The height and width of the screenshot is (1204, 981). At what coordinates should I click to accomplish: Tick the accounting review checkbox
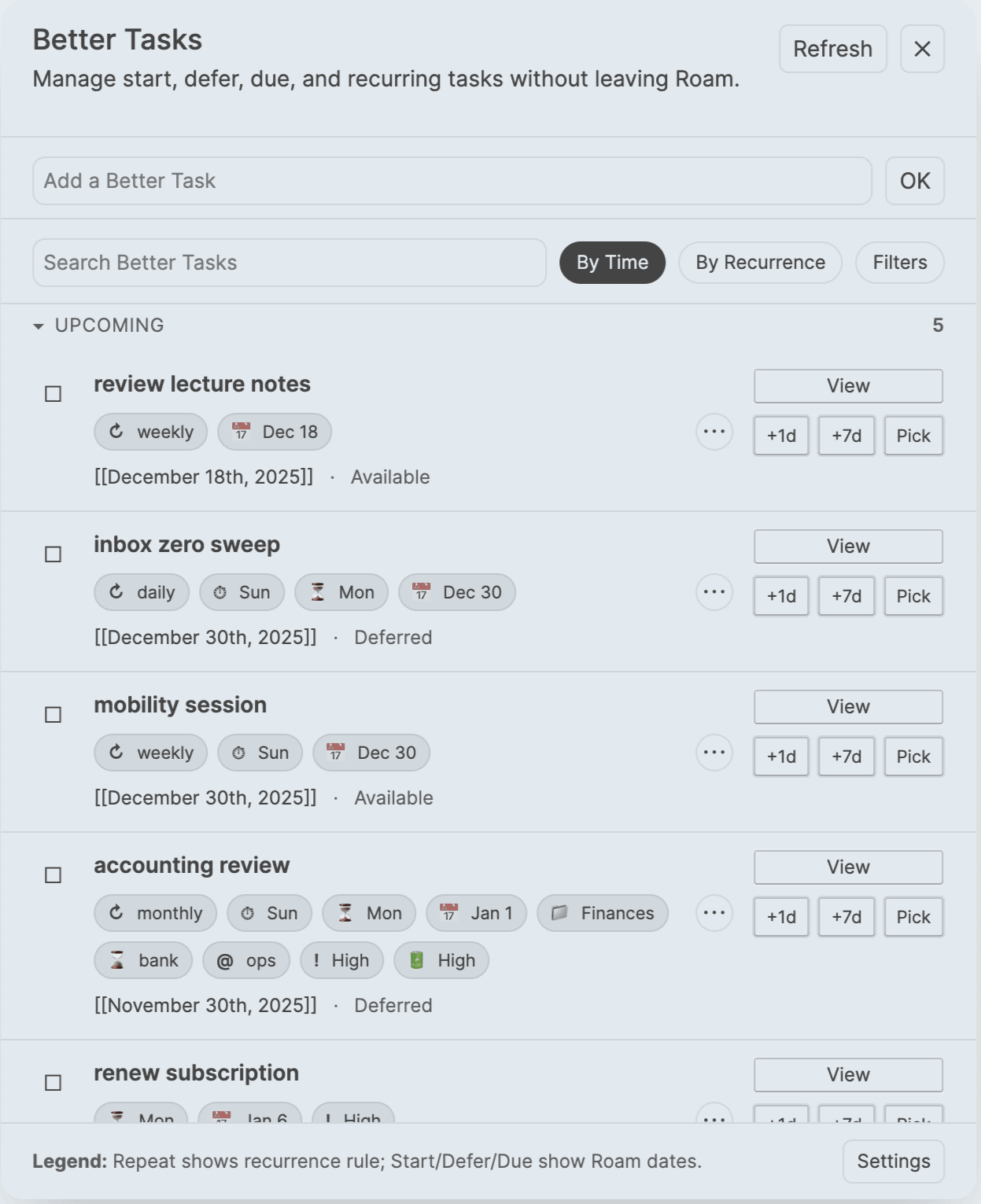[x=53, y=875]
